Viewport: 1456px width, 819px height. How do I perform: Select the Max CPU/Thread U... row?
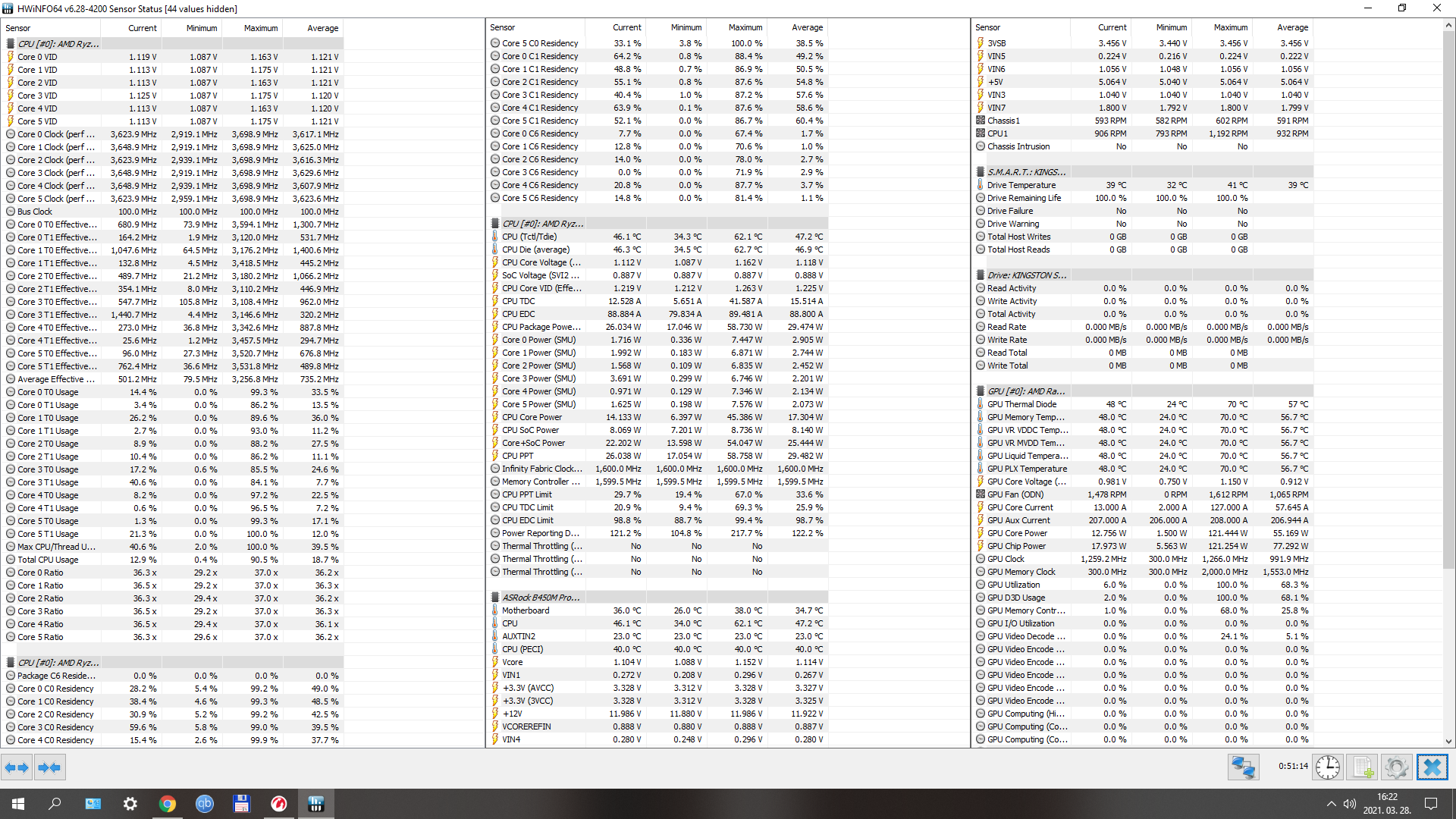pyautogui.click(x=173, y=547)
